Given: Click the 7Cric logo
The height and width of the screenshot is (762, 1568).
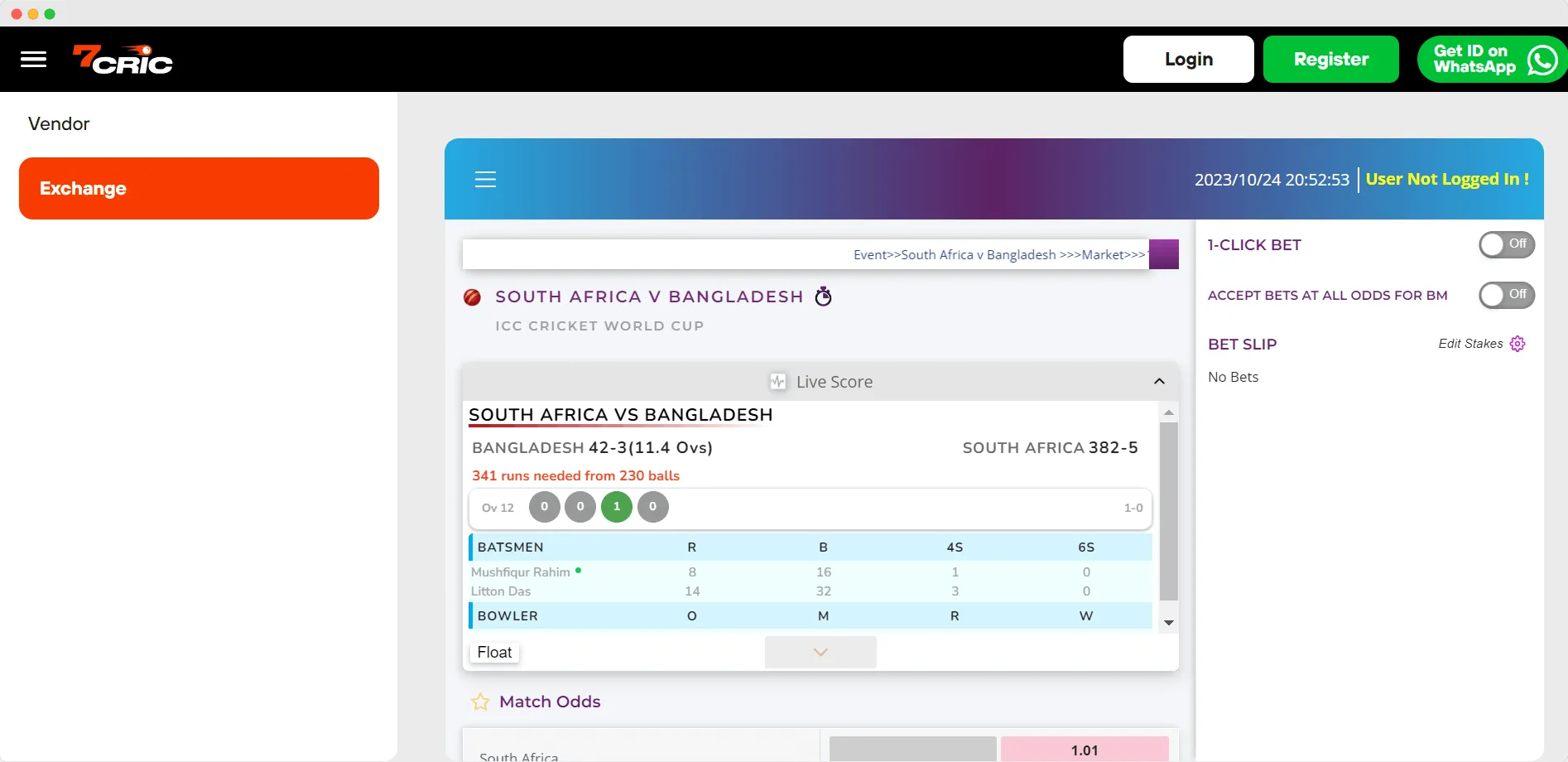Looking at the screenshot, I should [123, 59].
